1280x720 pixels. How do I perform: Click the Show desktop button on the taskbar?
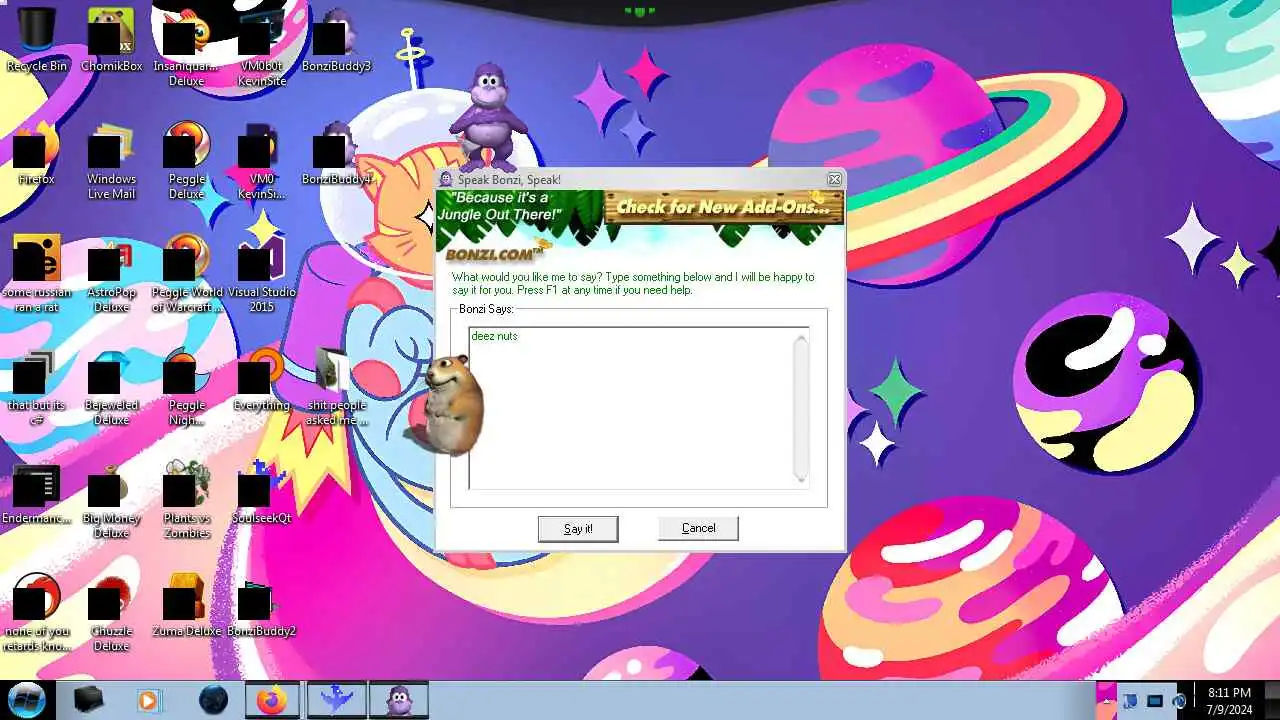coord(1271,700)
